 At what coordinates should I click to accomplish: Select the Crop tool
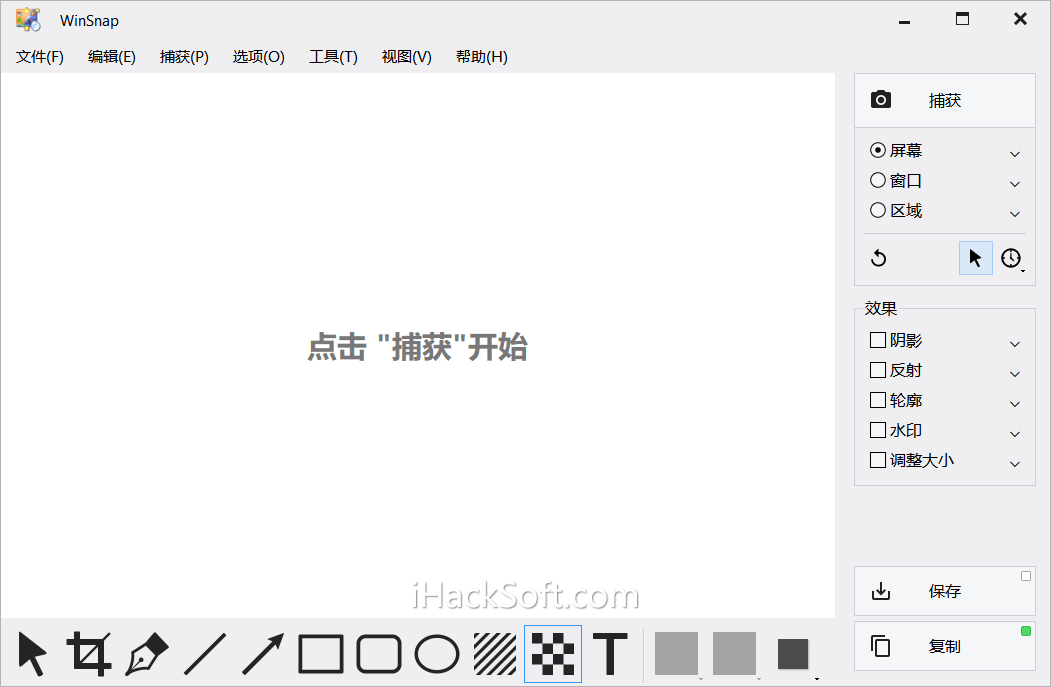(88, 653)
